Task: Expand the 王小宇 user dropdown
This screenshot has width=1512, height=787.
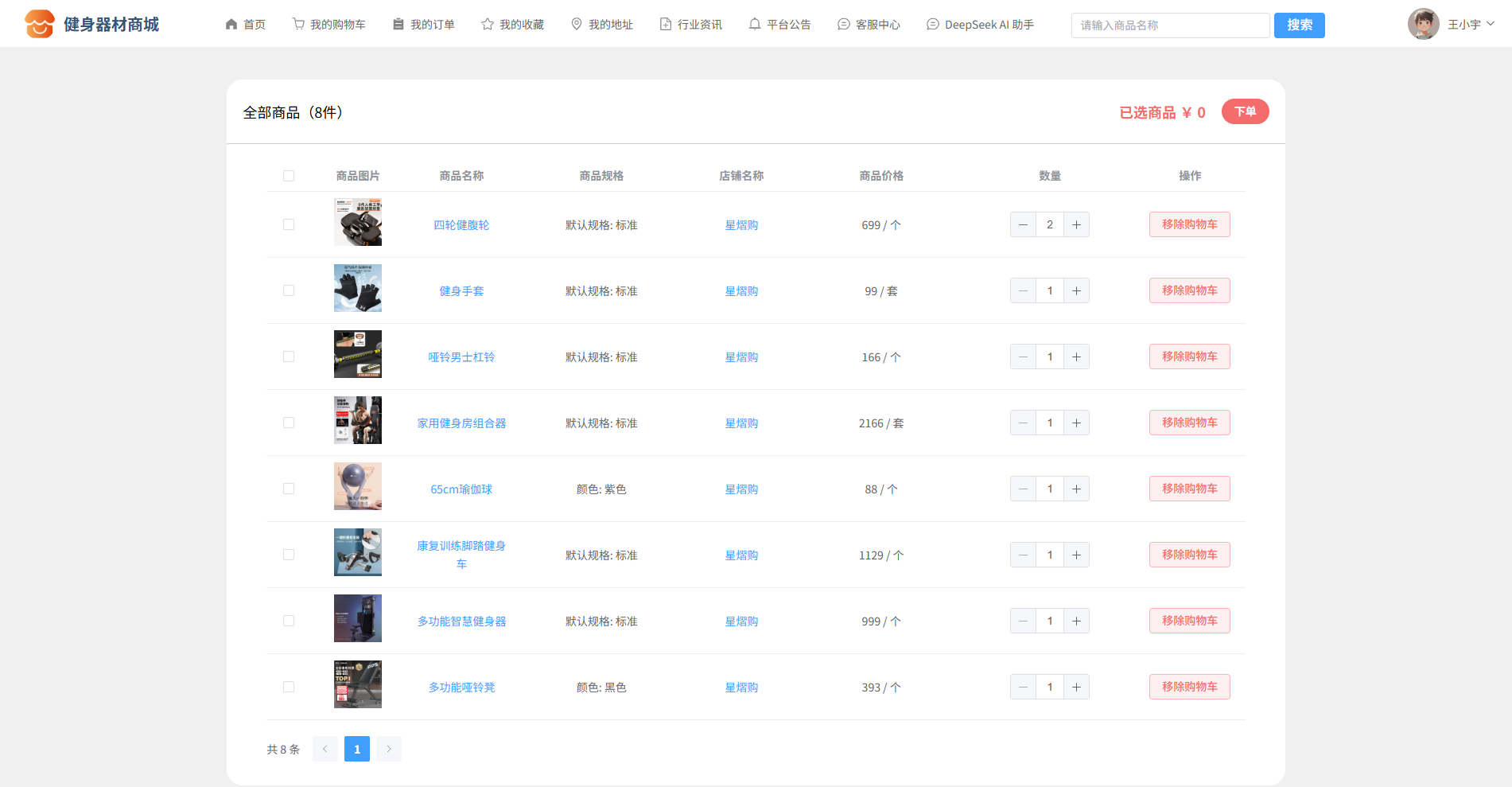Action: pos(1471,25)
